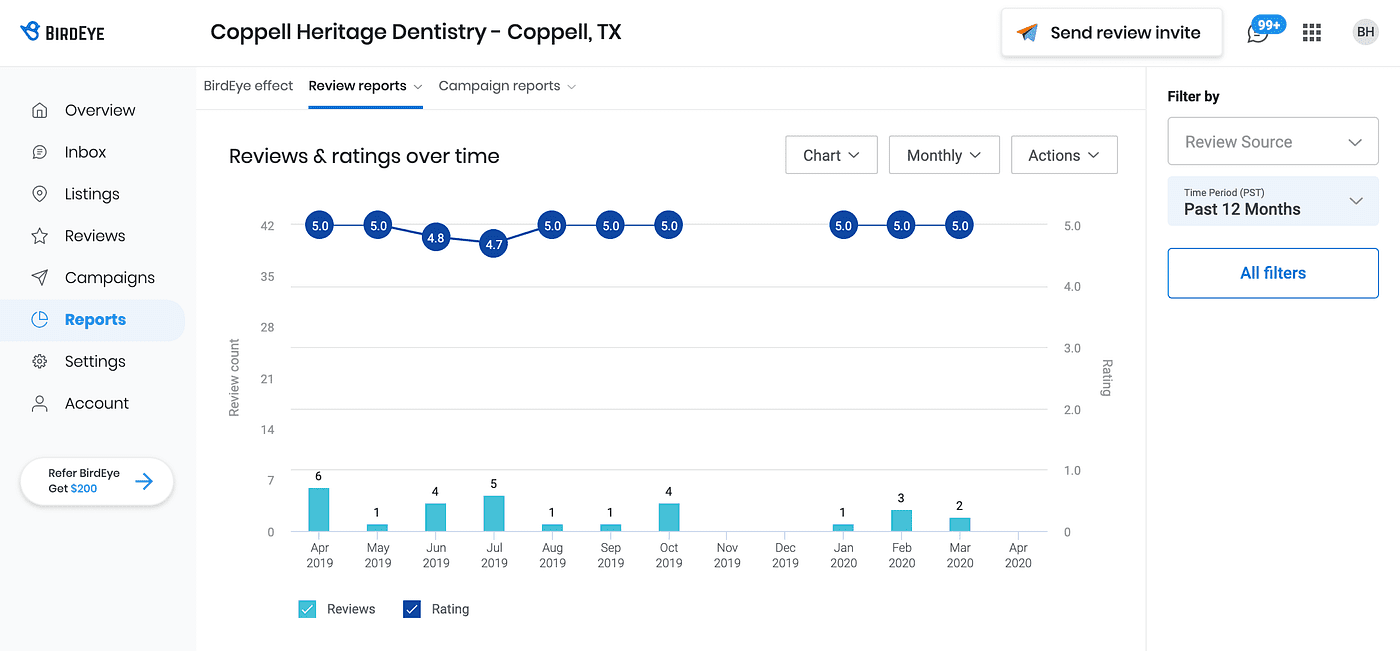Click the 4.7 rating point for Jul 2019
Image resolution: width=1400 pixels, height=651 pixels.
pyautogui.click(x=494, y=244)
